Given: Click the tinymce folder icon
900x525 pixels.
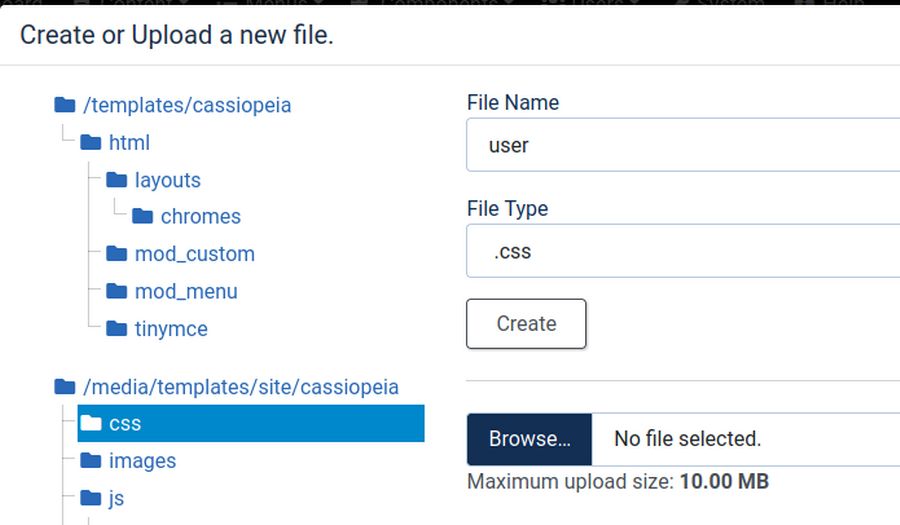Looking at the screenshot, I should coord(117,328).
